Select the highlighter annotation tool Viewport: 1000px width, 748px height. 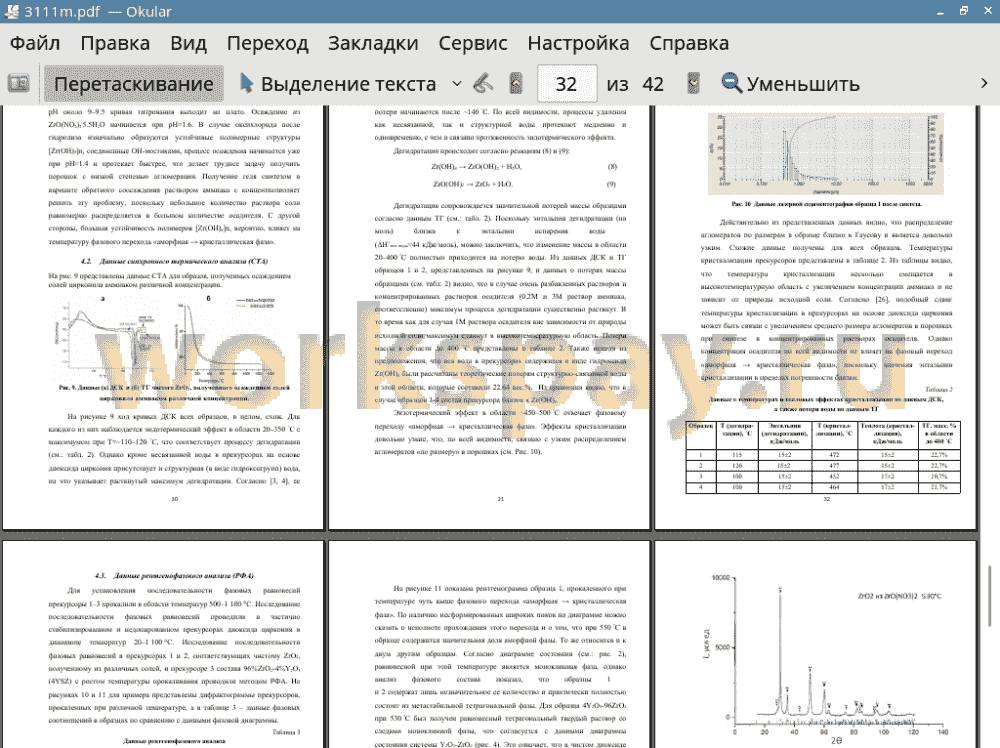point(483,84)
